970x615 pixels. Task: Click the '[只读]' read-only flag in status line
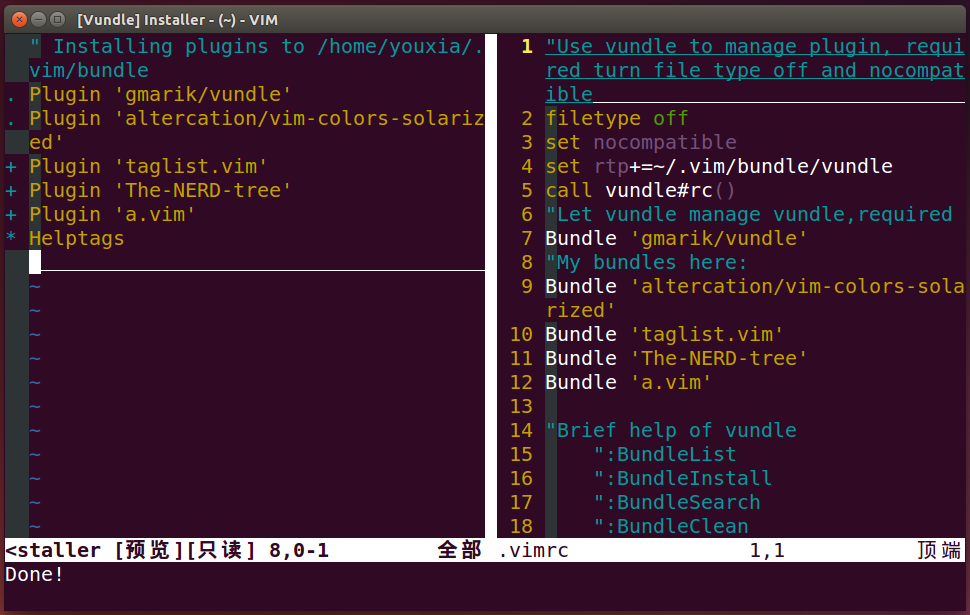tap(221, 551)
